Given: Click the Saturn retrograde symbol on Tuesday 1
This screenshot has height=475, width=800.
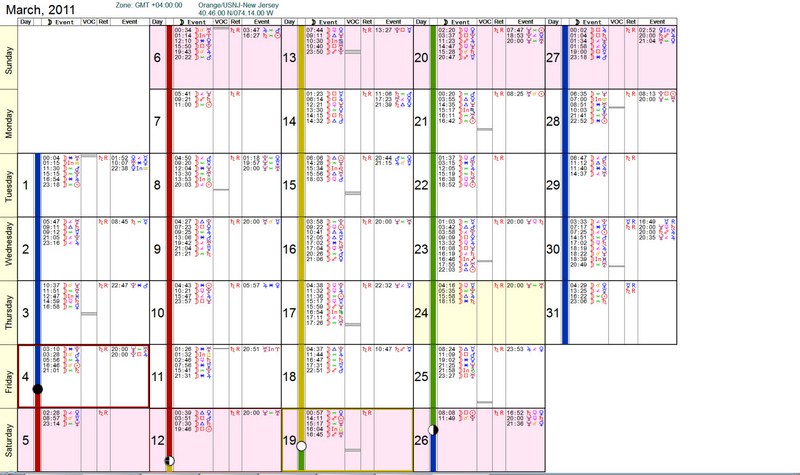Looking at the screenshot, I should pos(102,158).
